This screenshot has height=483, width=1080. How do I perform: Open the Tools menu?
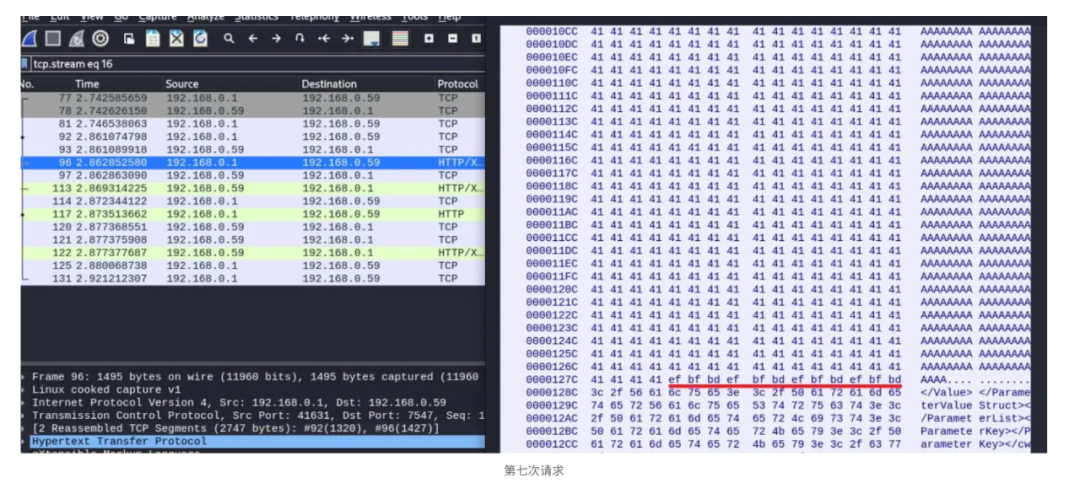click(415, 17)
